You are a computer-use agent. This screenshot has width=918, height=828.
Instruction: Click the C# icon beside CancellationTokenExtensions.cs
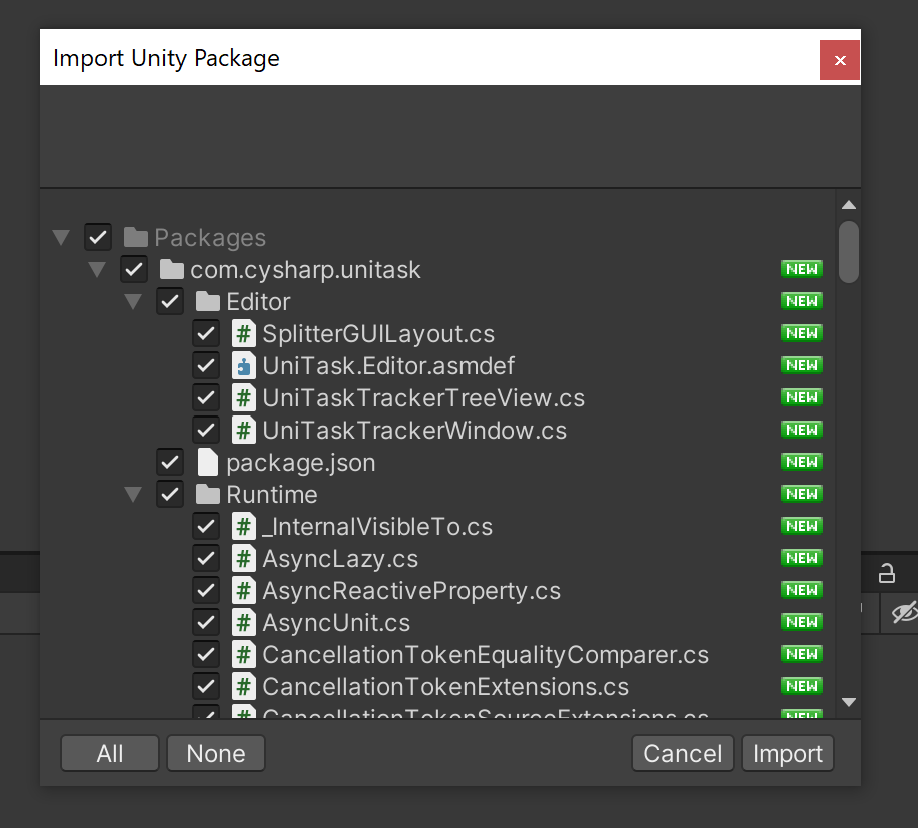(x=243, y=686)
